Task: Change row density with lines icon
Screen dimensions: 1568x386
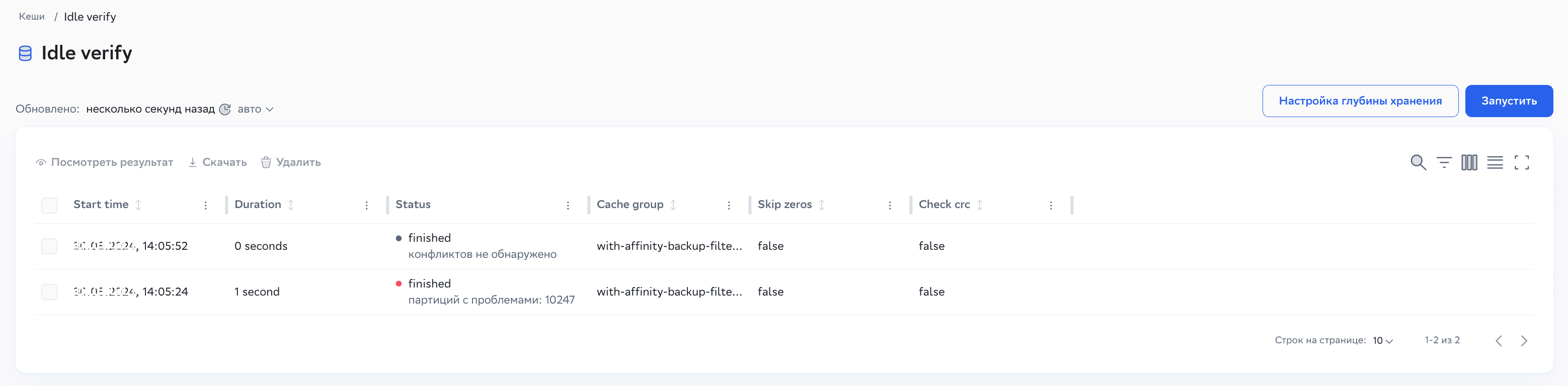Action: click(x=1495, y=162)
